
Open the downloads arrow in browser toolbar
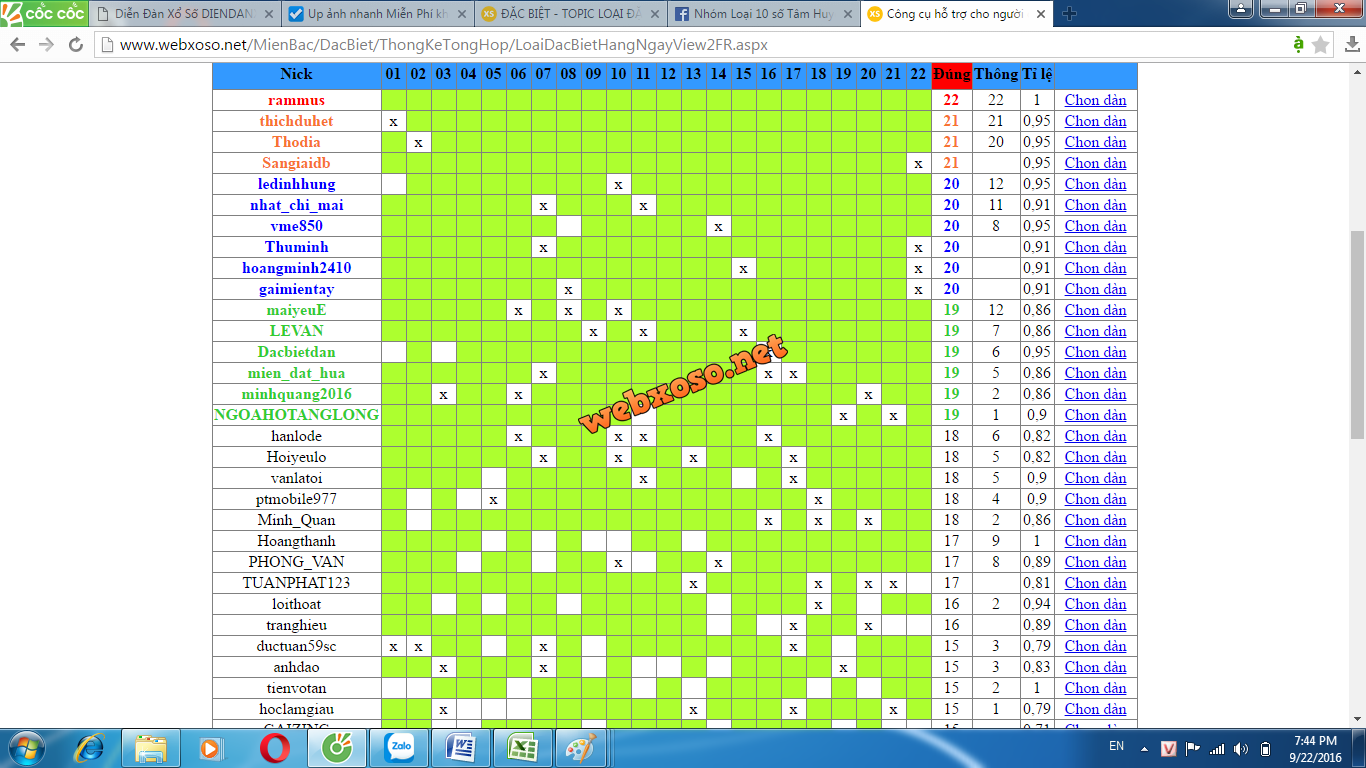click(x=1350, y=45)
